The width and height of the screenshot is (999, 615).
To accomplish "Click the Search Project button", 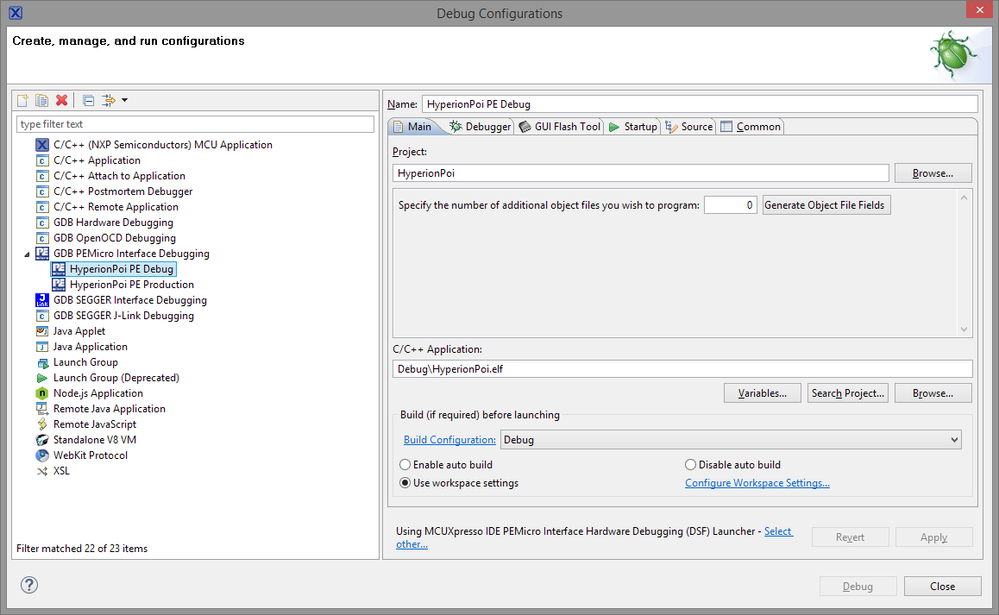I will 848,393.
